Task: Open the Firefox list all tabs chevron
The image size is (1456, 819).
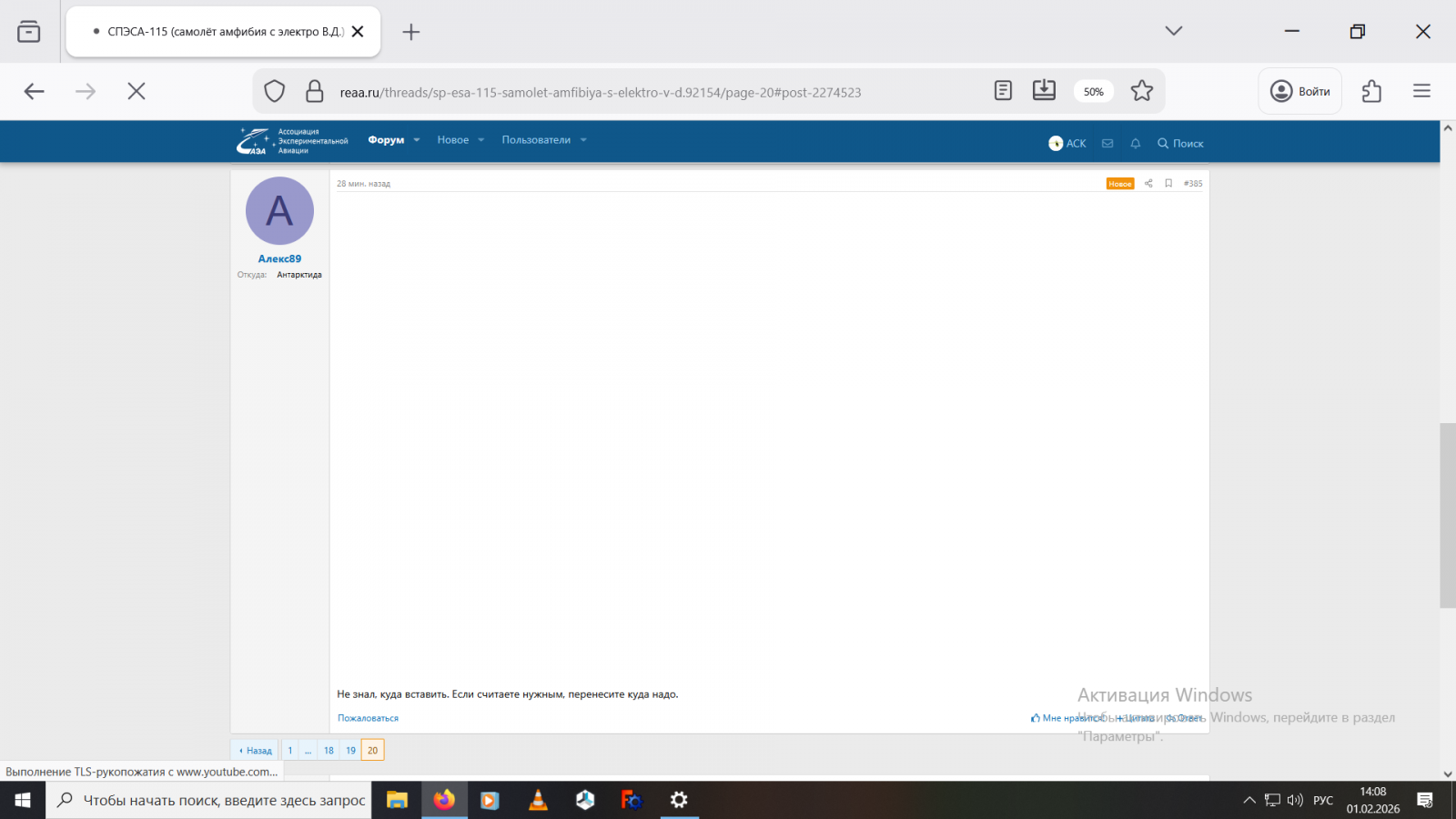Action: tap(1173, 31)
